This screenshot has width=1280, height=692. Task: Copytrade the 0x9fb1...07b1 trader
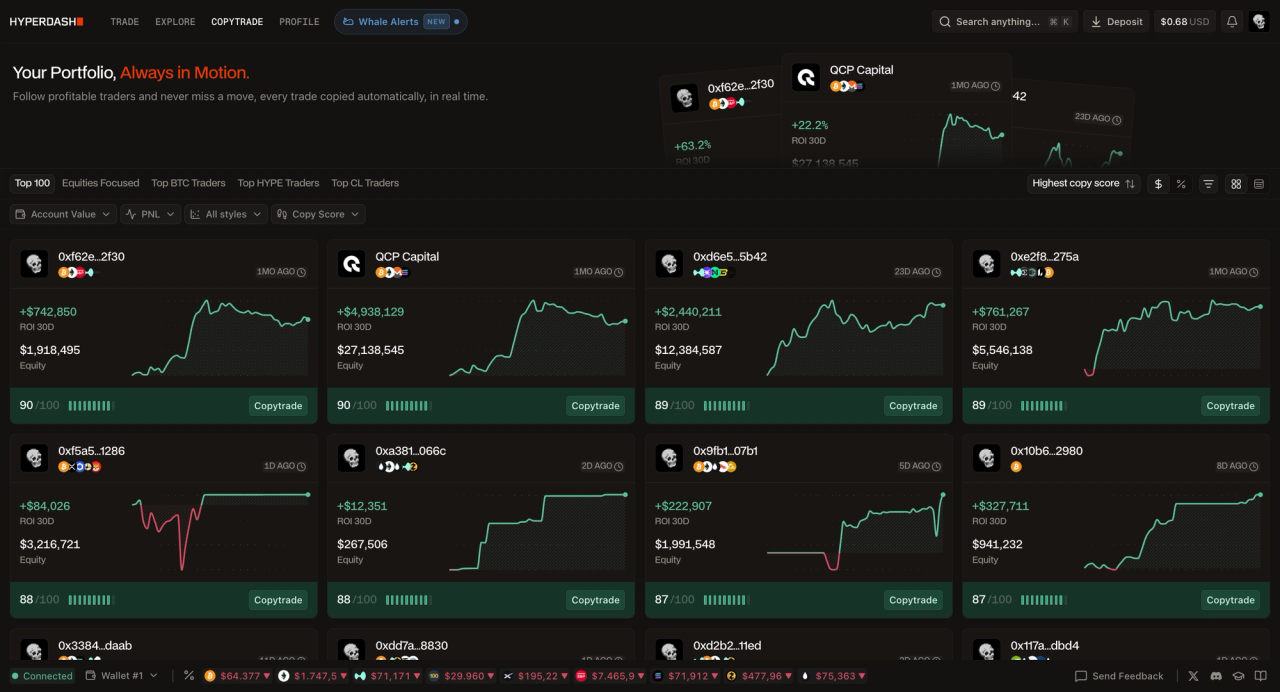point(913,600)
